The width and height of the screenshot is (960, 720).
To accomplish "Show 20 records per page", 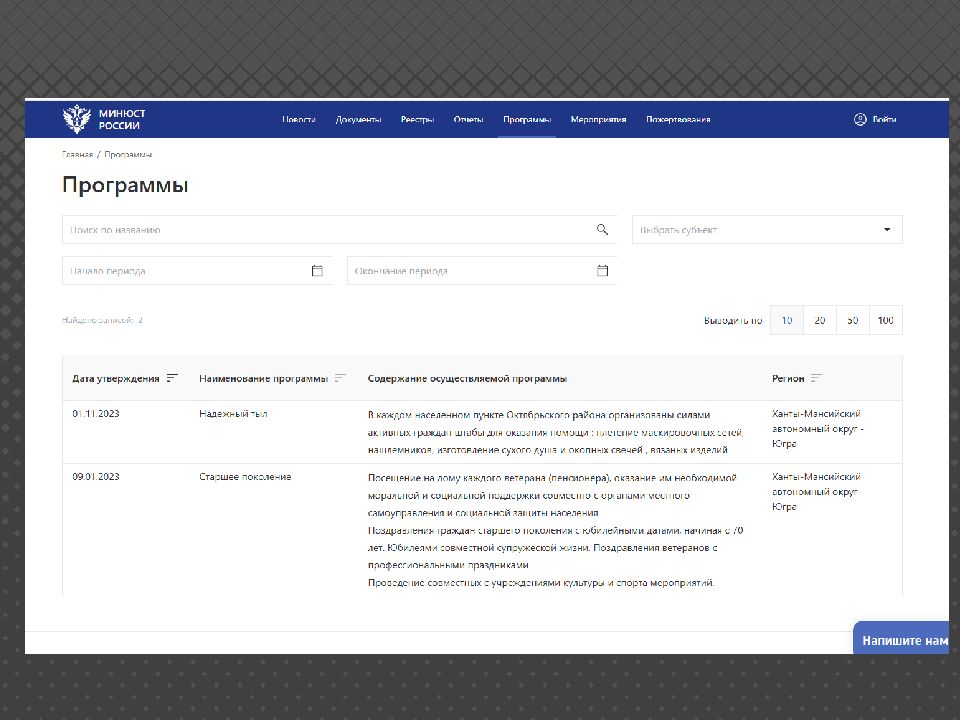I will (x=820, y=320).
